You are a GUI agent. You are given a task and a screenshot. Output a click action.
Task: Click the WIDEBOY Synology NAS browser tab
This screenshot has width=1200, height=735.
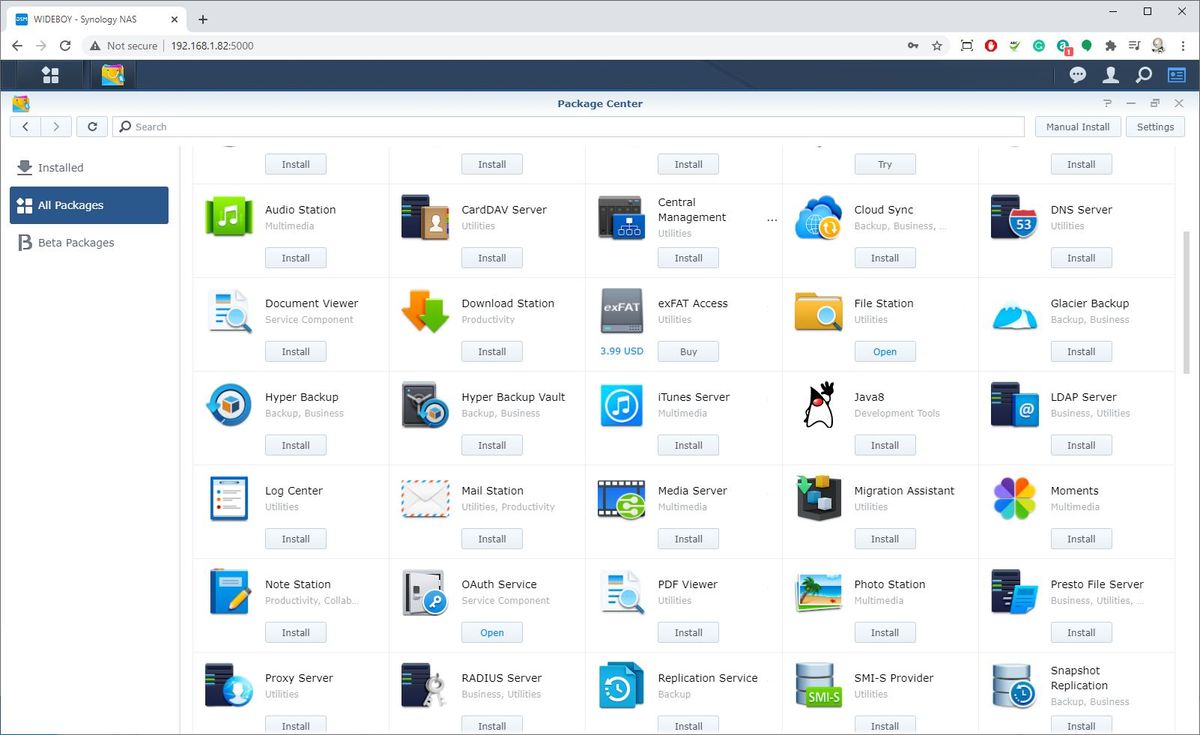pyautogui.click(x=95, y=19)
